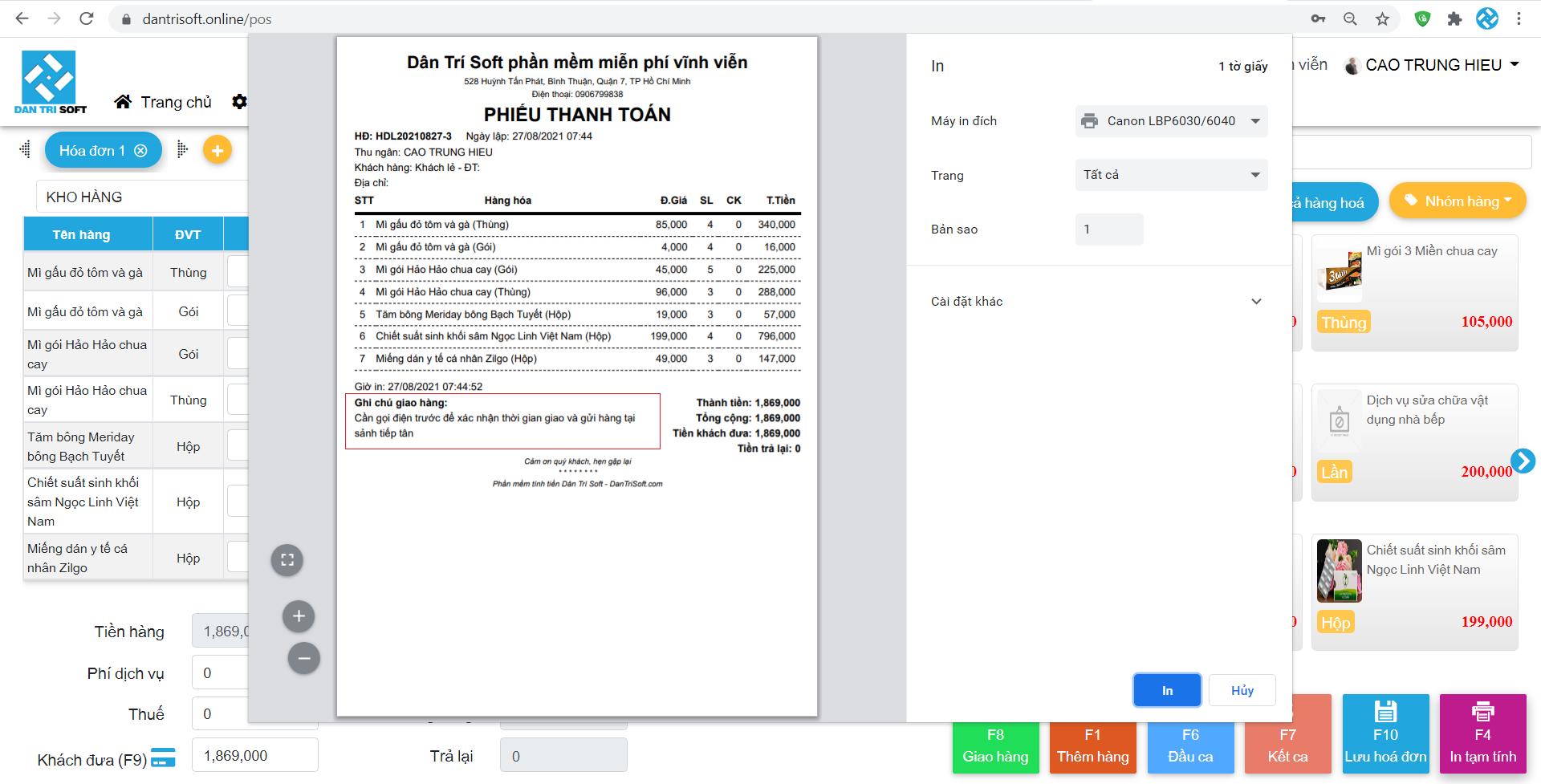Viewport: 1541px width, 784px height.
Task: Click the F6 Đầu ca button
Action: [1190, 747]
